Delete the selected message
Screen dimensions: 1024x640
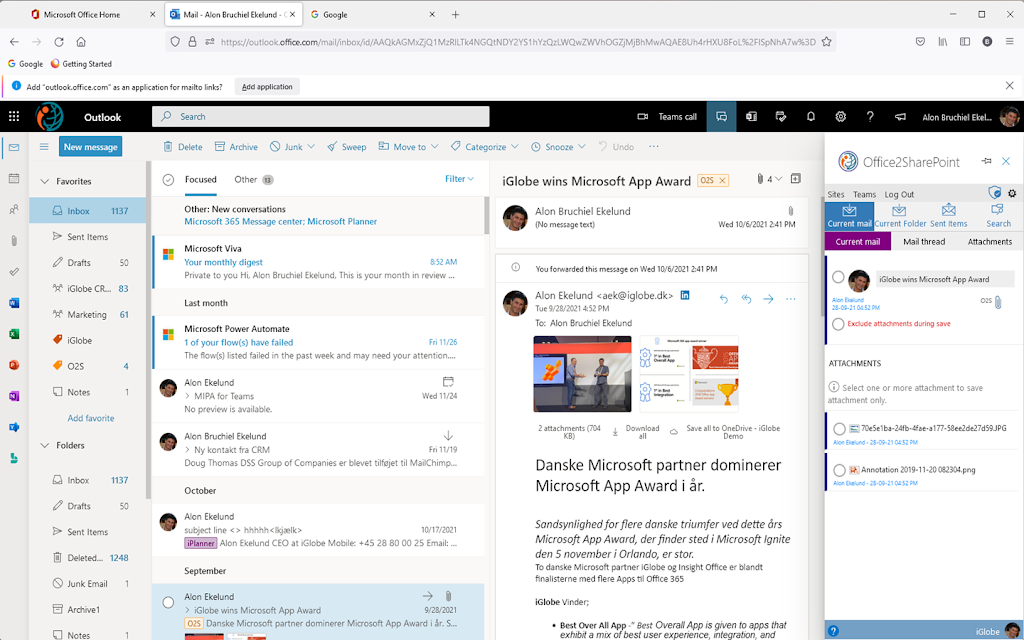point(183,147)
